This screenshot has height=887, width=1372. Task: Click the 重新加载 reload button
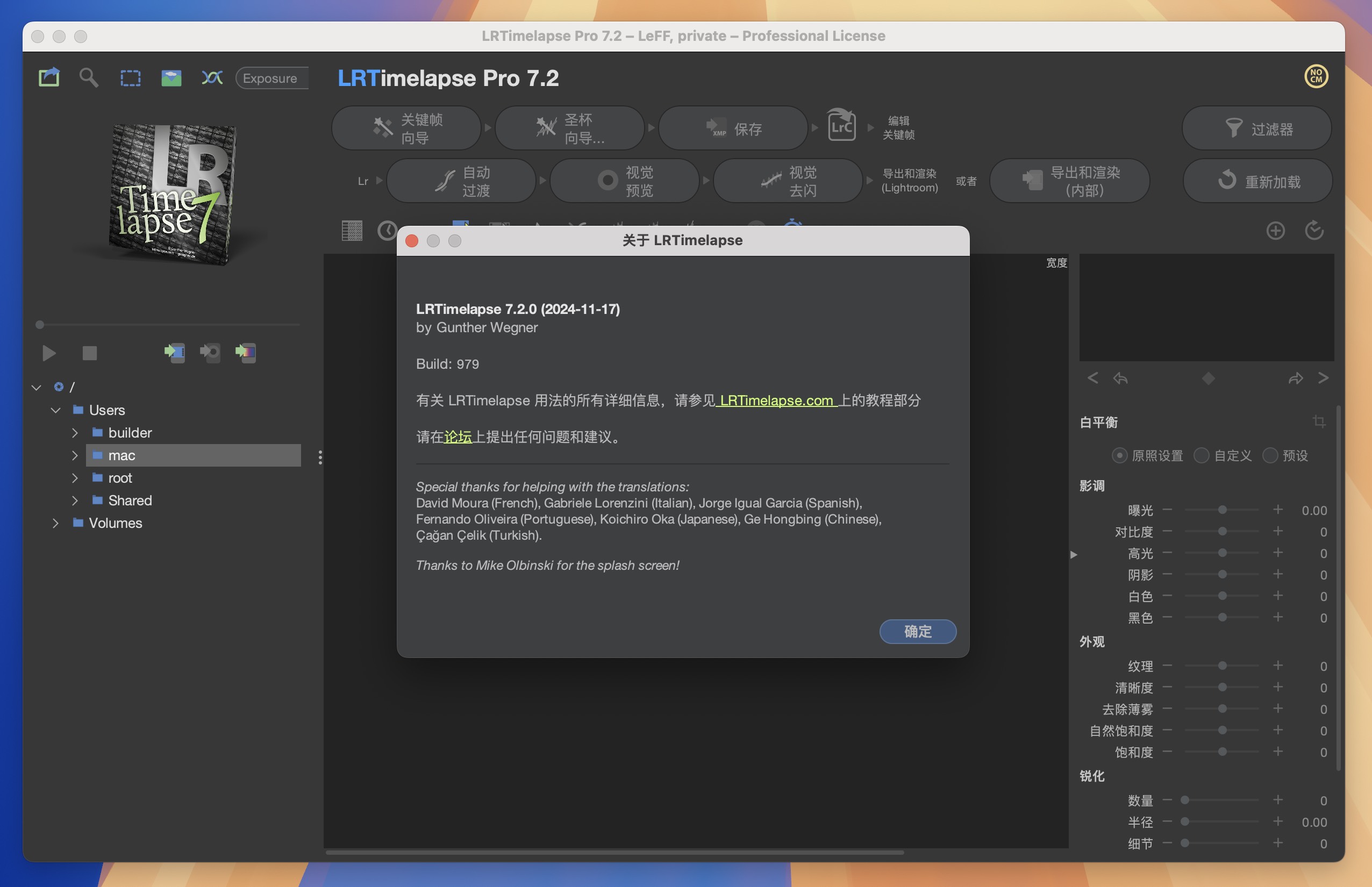click(1258, 181)
